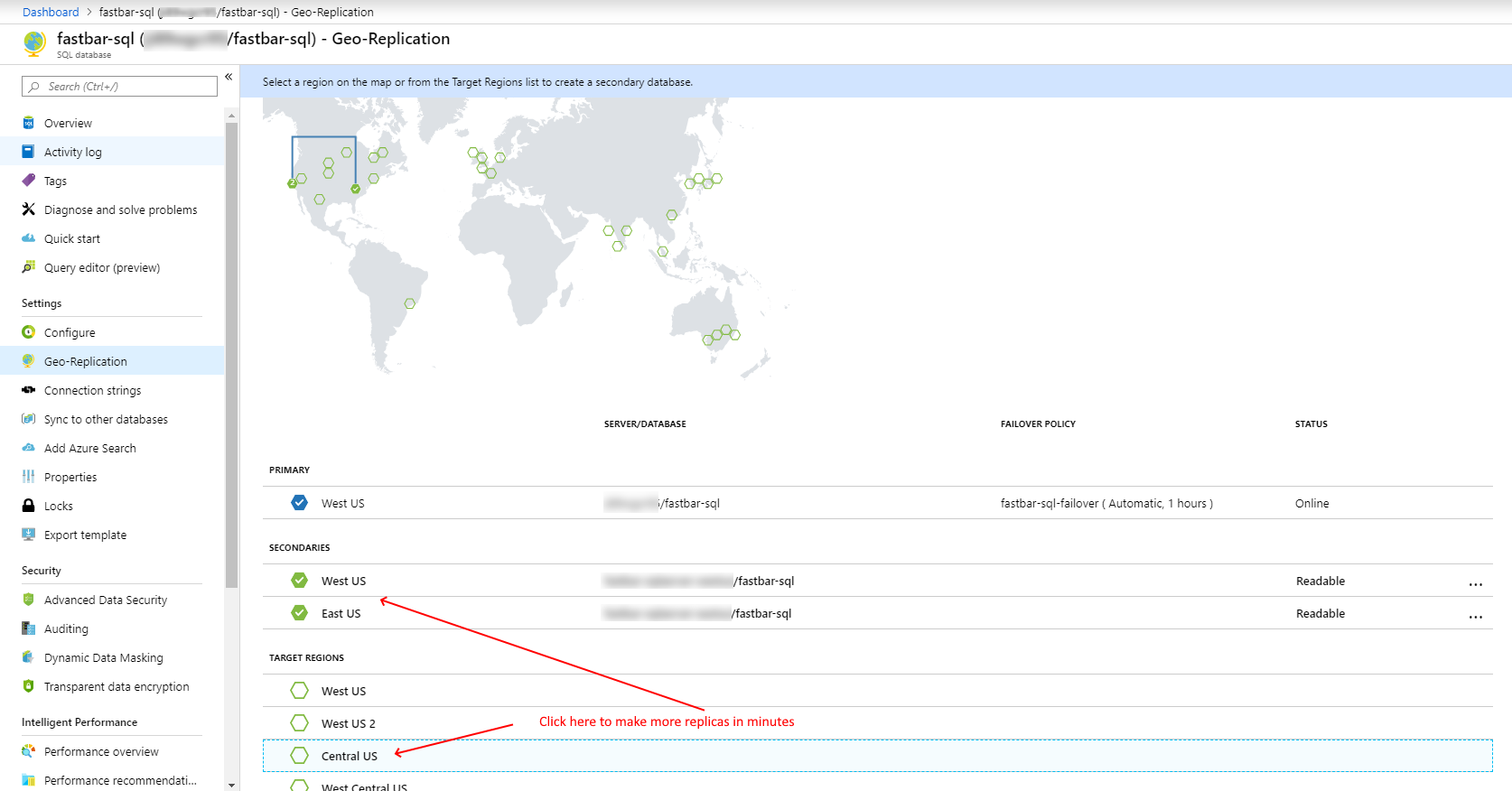Image resolution: width=1512 pixels, height=791 pixels.
Task: Click the fastbar-sql-failover policy link
Action: tap(1106, 503)
